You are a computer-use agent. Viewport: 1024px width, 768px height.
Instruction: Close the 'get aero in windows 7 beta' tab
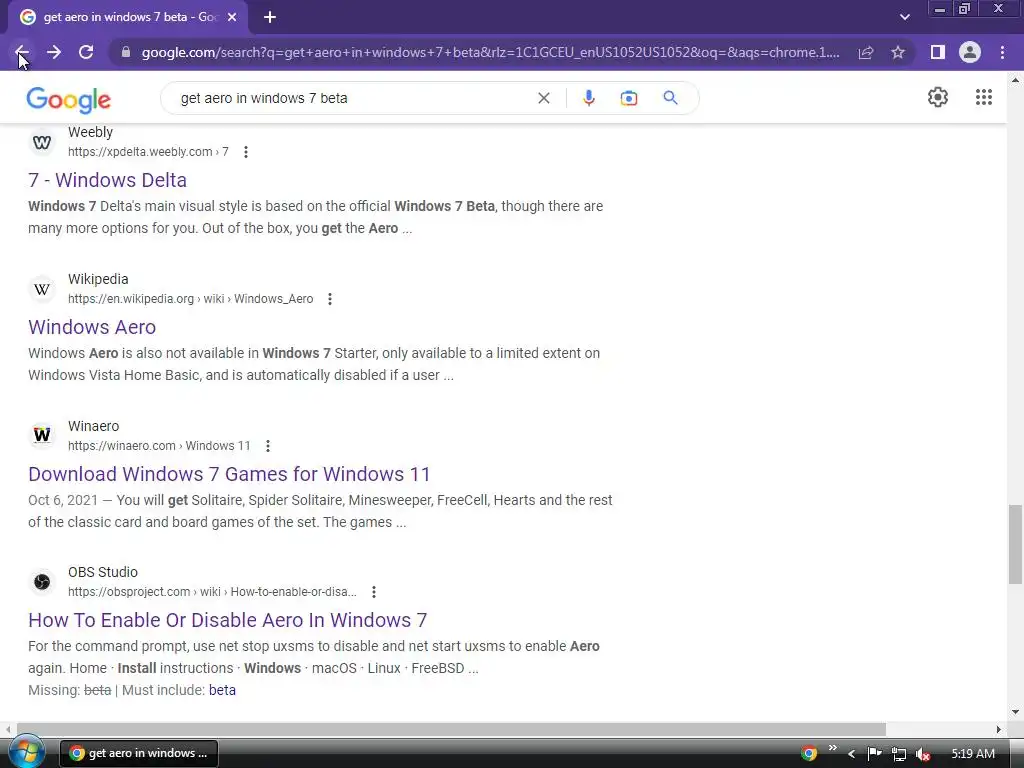[x=232, y=17]
